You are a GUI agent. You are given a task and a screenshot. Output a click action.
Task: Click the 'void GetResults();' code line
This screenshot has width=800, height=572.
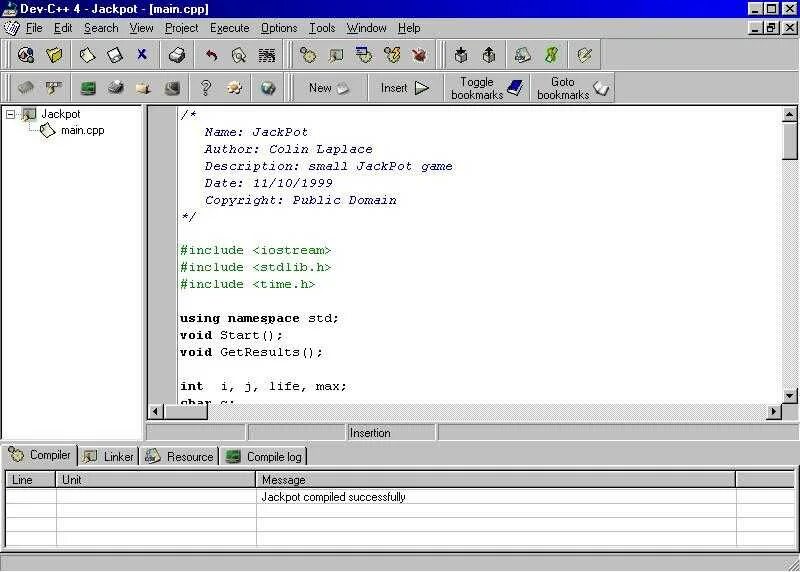tap(251, 352)
